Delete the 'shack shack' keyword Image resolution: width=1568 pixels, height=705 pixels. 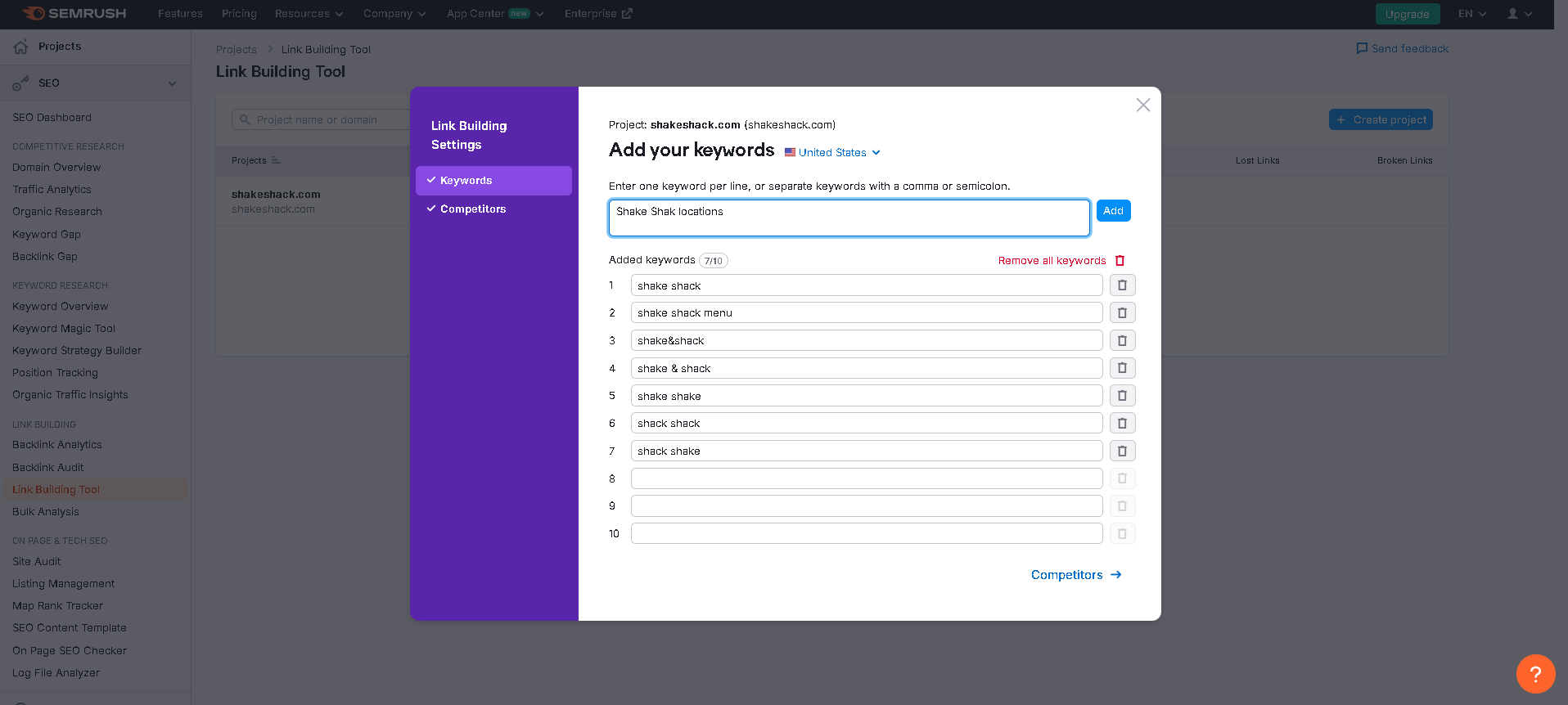pos(1122,423)
